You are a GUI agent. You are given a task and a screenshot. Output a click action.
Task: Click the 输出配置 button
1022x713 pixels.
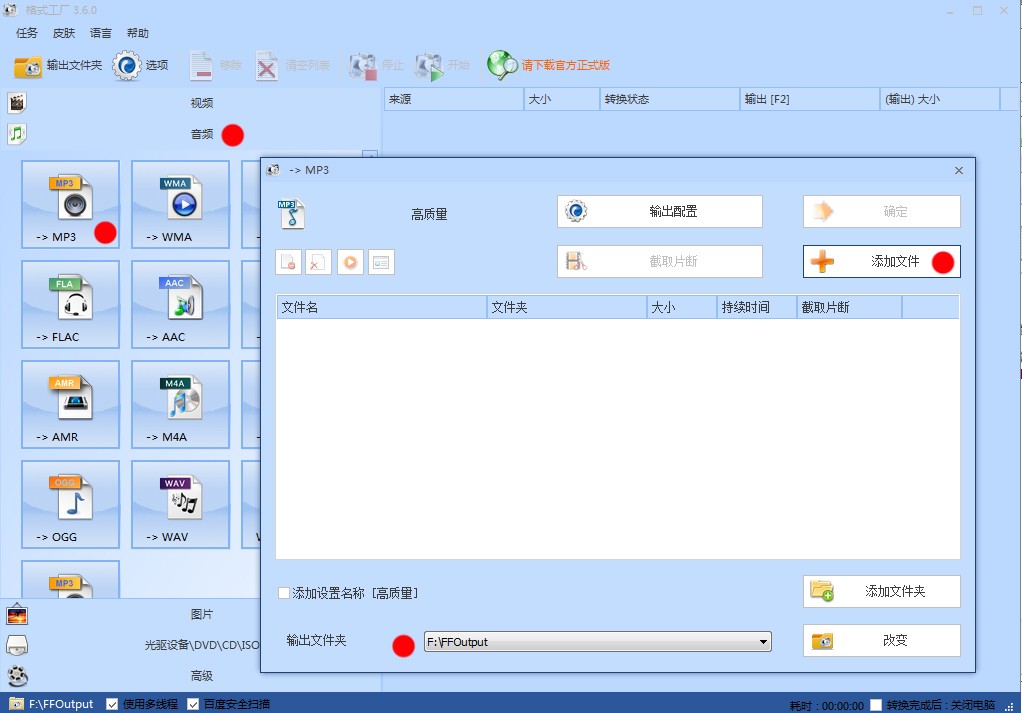tap(658, 211)
